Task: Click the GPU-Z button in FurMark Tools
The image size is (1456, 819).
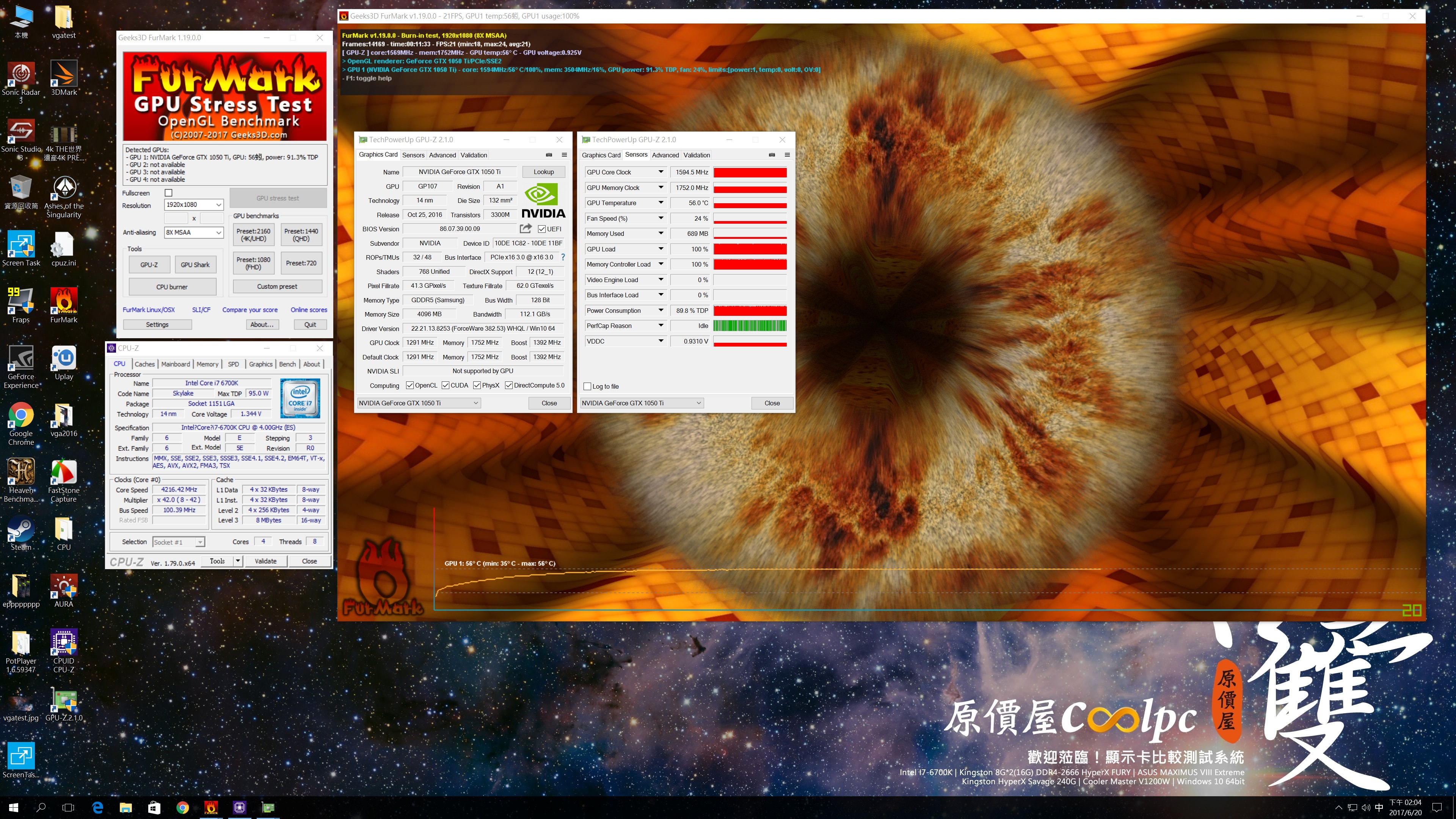Action: (149, 265)
